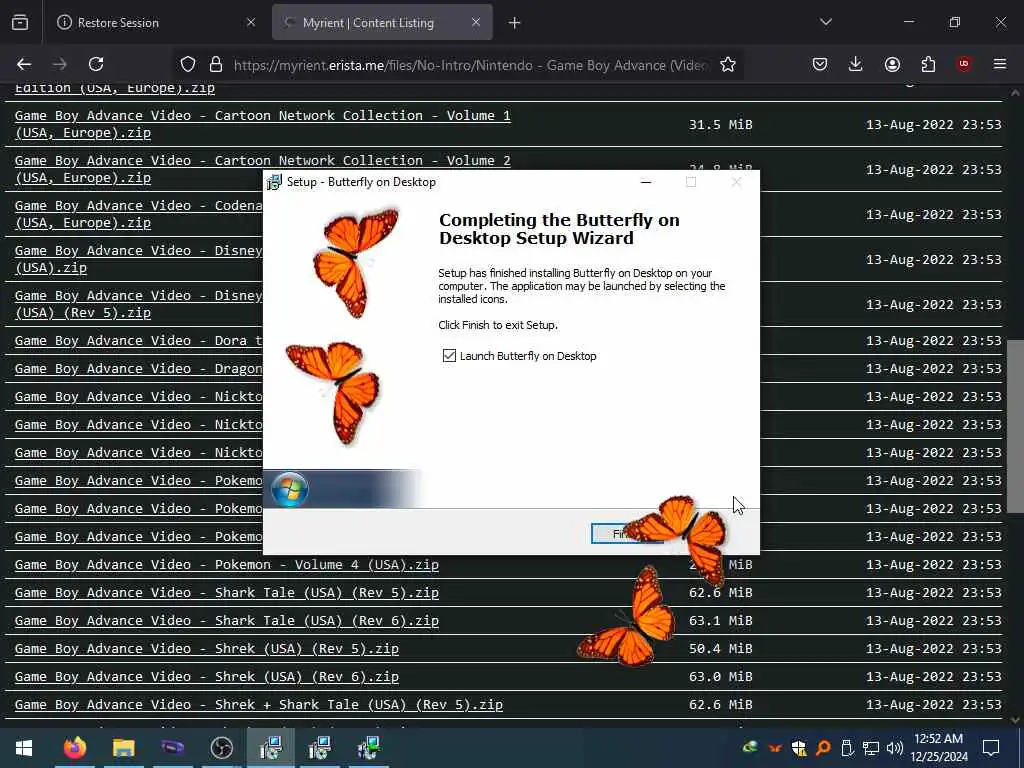Open Cartoon Network Collection Volume 2 zip link
The image size is (1024, 768).
coord(263,168)
